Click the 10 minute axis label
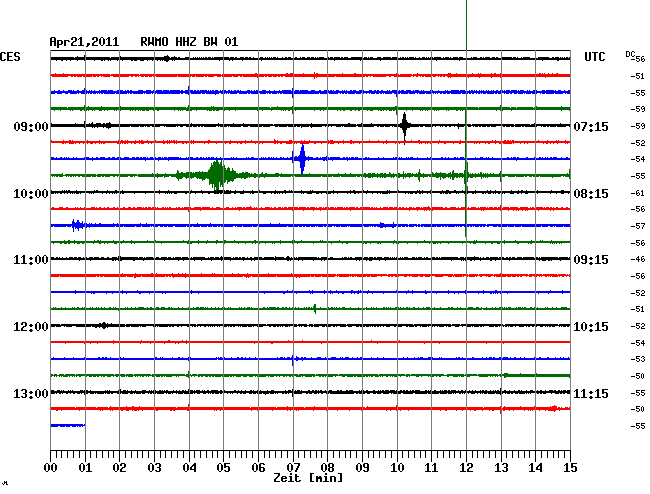Screen dimensions: 650x494 [x=397, y=468]
